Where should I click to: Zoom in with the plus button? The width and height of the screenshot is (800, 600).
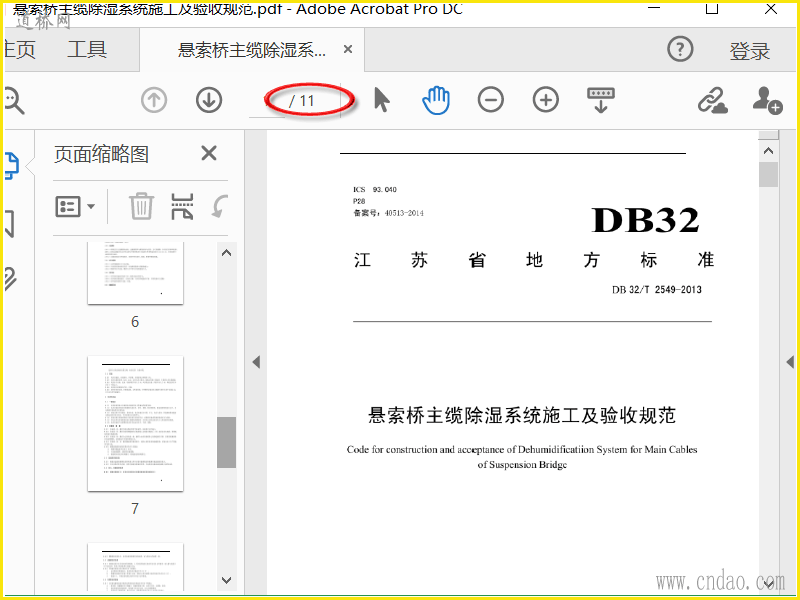coord(546,99)
